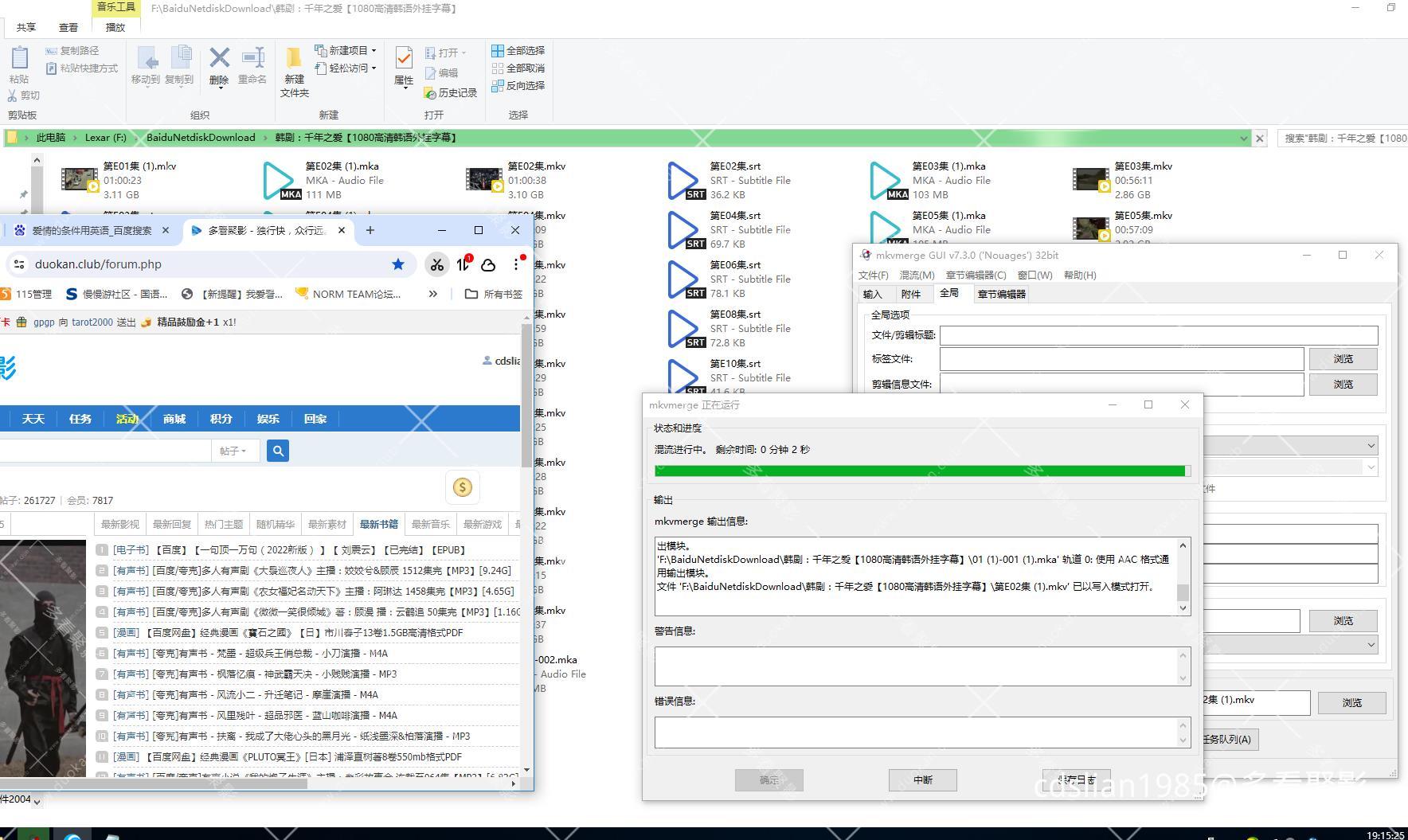Click the bookmark star in the browser toolbar
Screen dimensions: 1408x840
point(398,264)
